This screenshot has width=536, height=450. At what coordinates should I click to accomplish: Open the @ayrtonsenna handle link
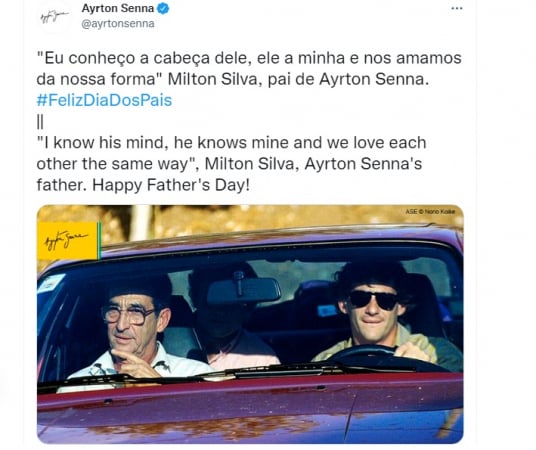[x=118, y=24]
